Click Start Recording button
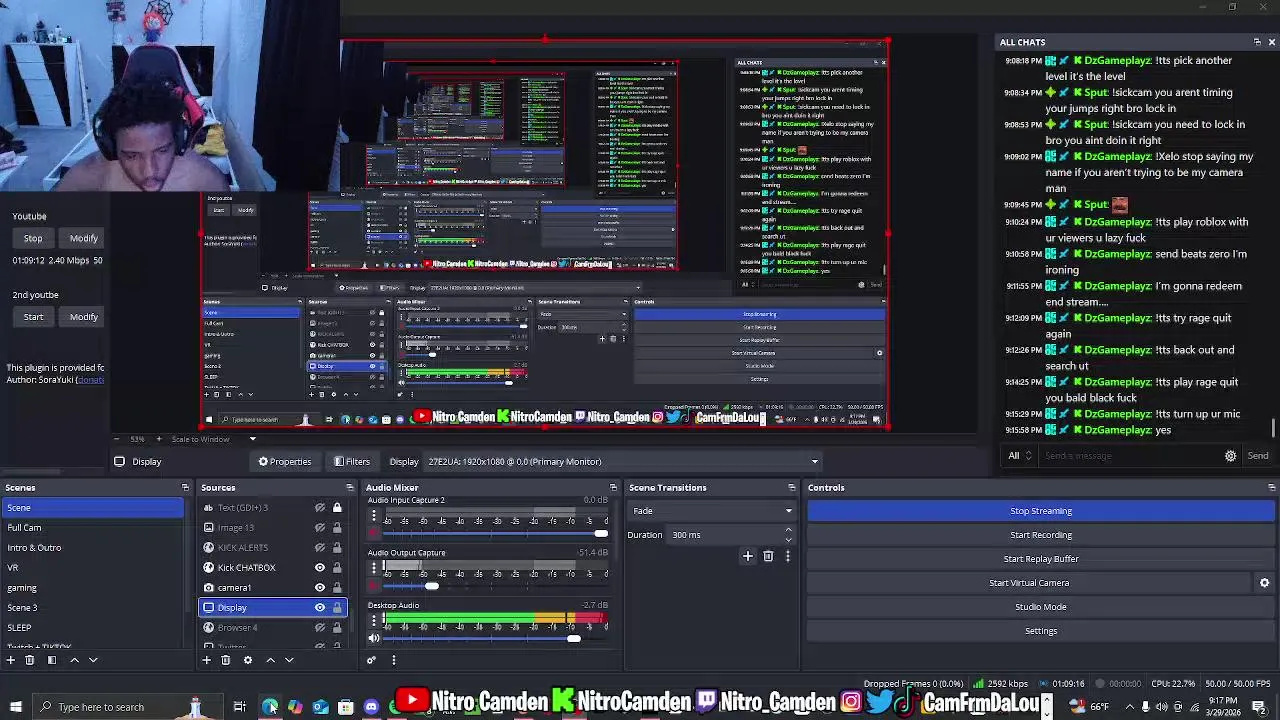1280x720 pixels. 1040,535
